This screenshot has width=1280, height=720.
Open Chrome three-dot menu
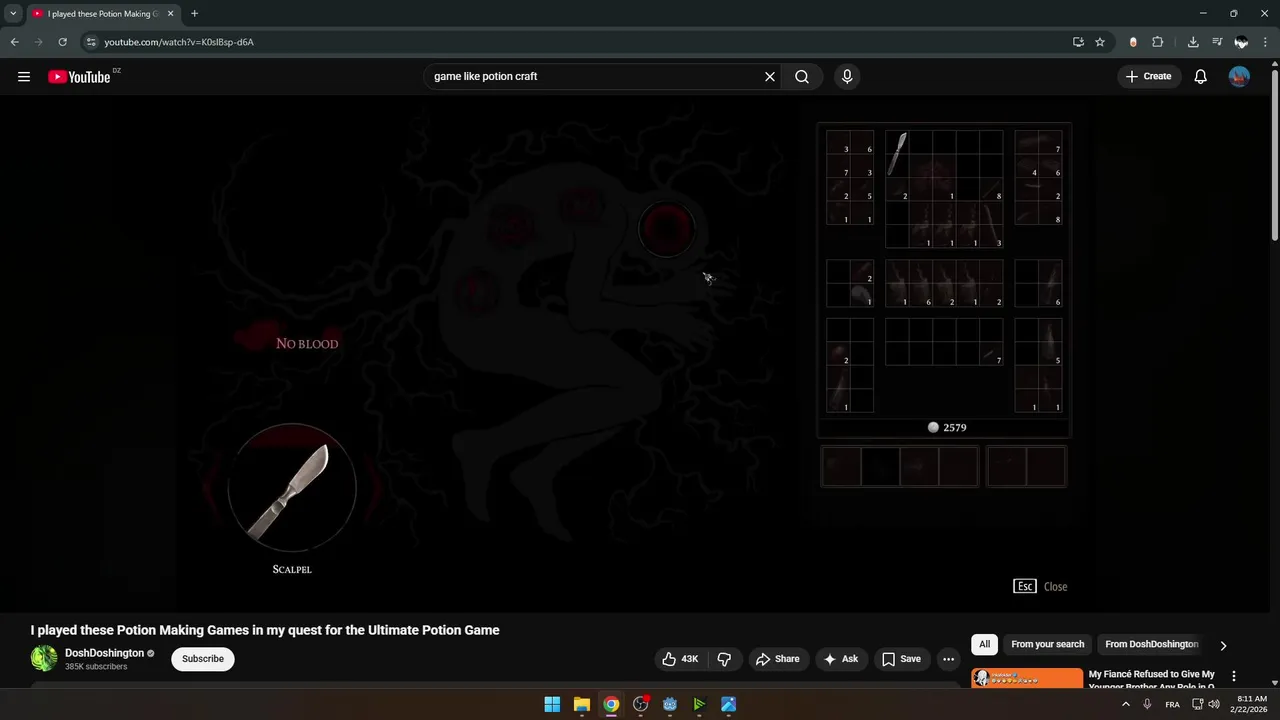coord(1265,42)
